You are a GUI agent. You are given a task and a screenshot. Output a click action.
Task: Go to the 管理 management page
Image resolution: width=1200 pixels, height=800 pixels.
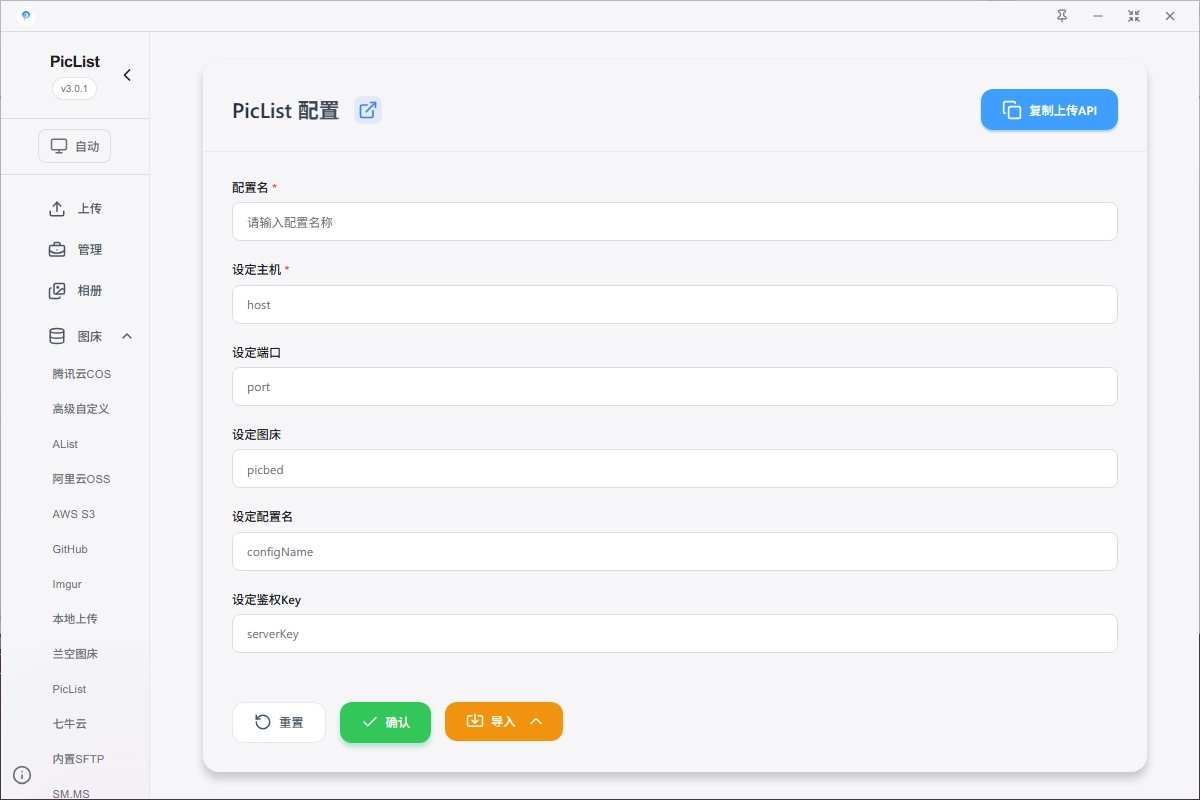[x=75, y=250]
